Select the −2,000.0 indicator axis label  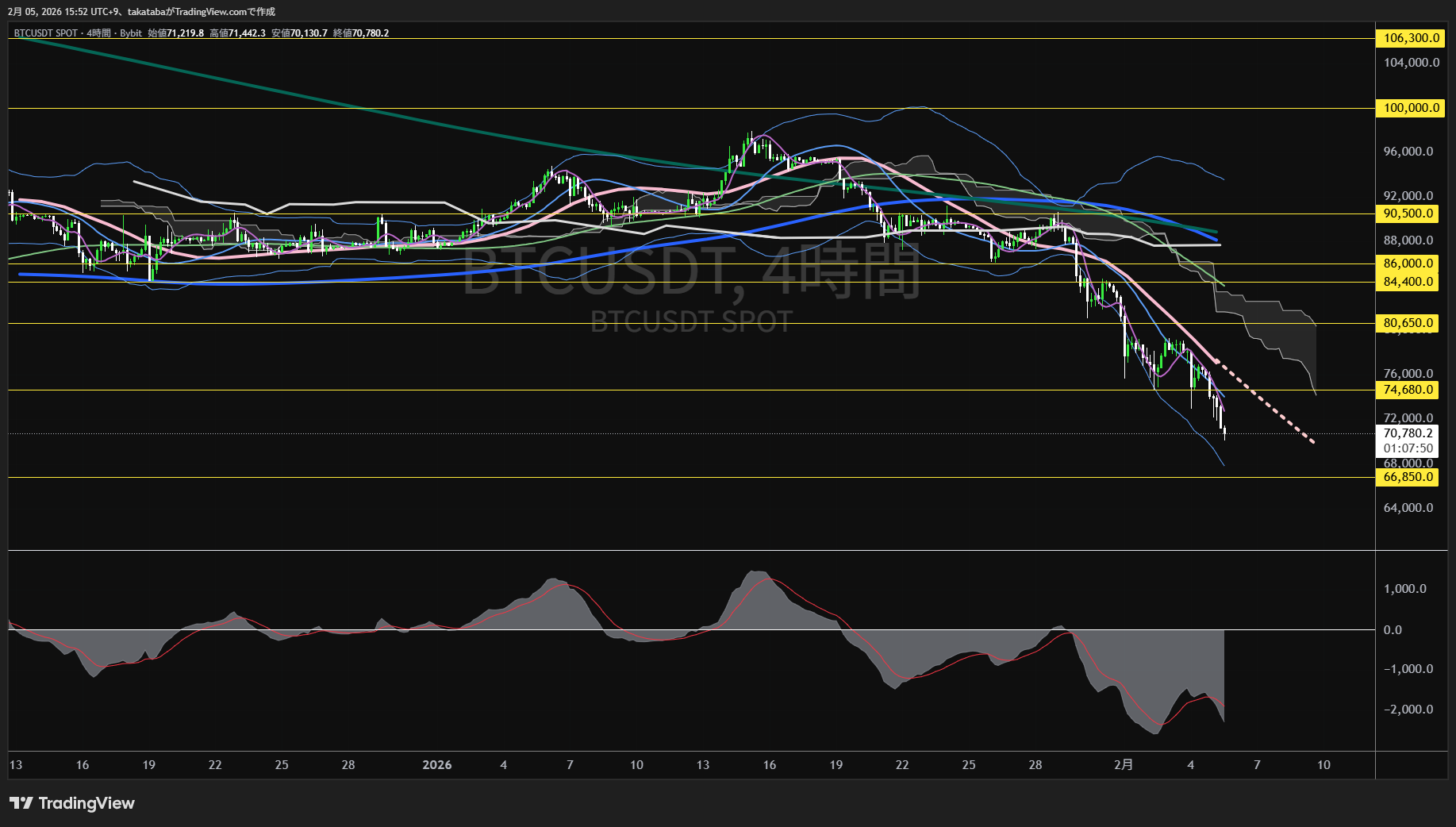(1408, 710)
